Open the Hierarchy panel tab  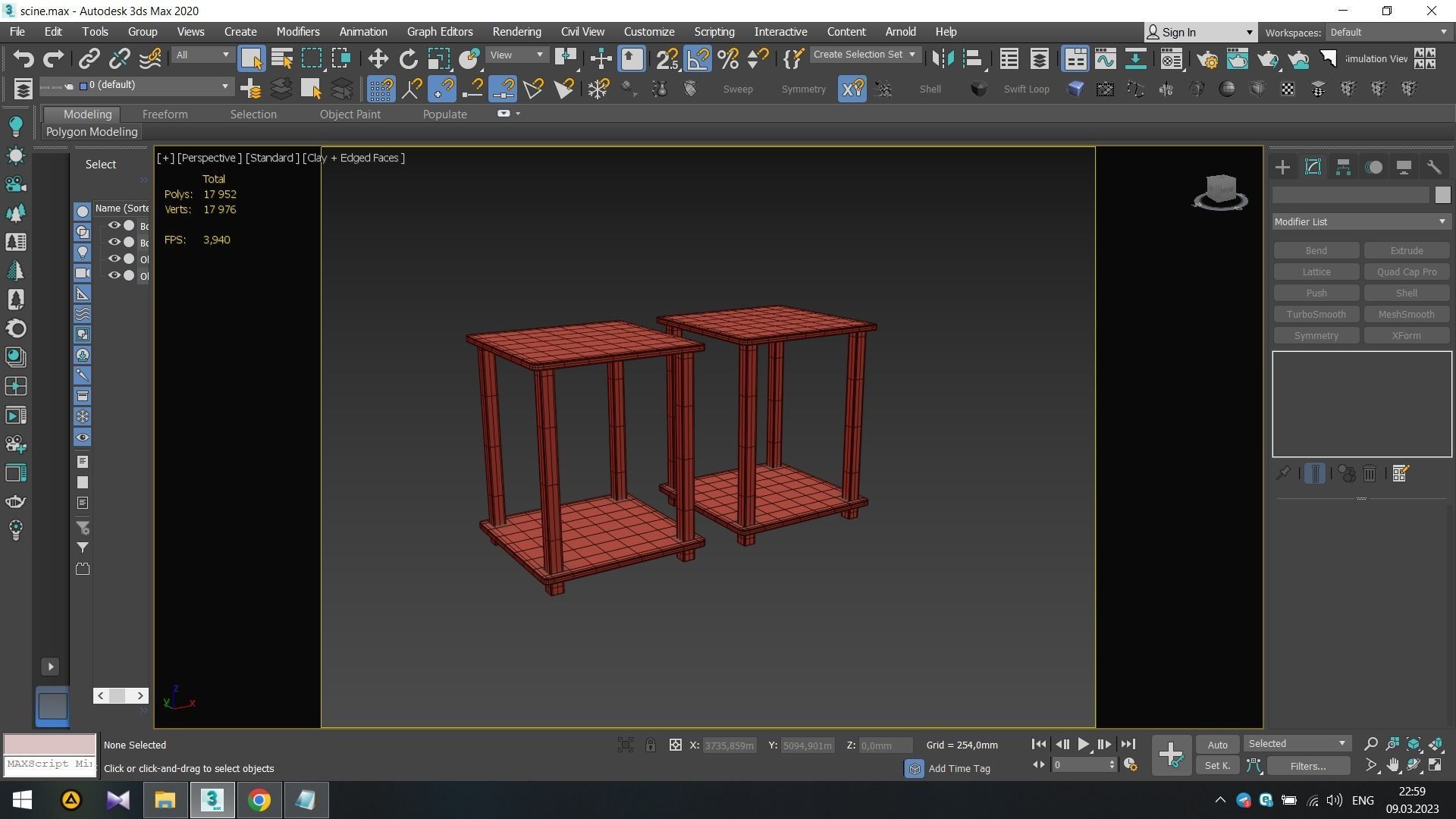click(x=1343, y=168)
